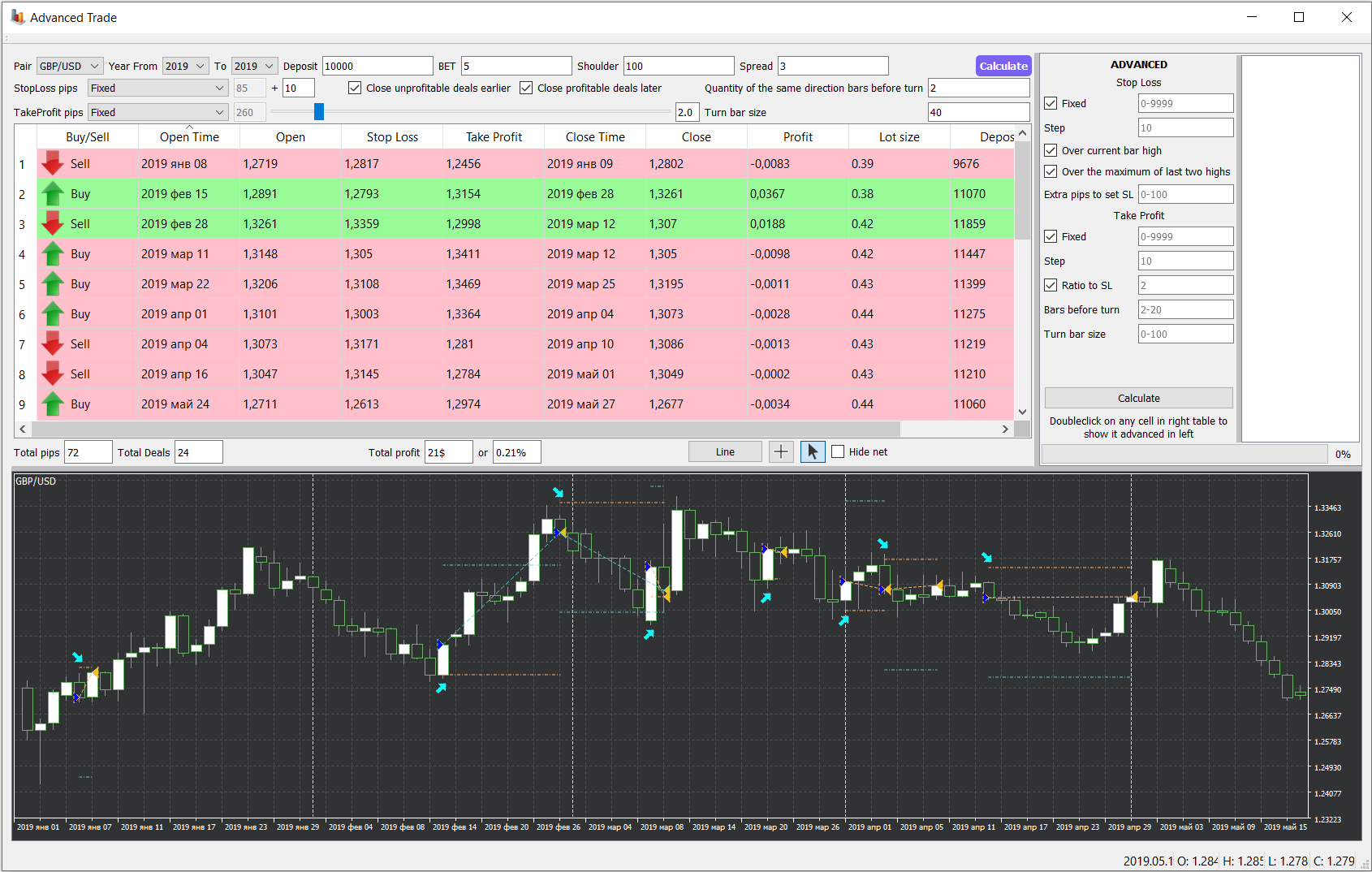Image resolution: width=1372 pixels, height=872 pixels.
Task: Click the purple Calculate button
Action: click(1003, 66)
